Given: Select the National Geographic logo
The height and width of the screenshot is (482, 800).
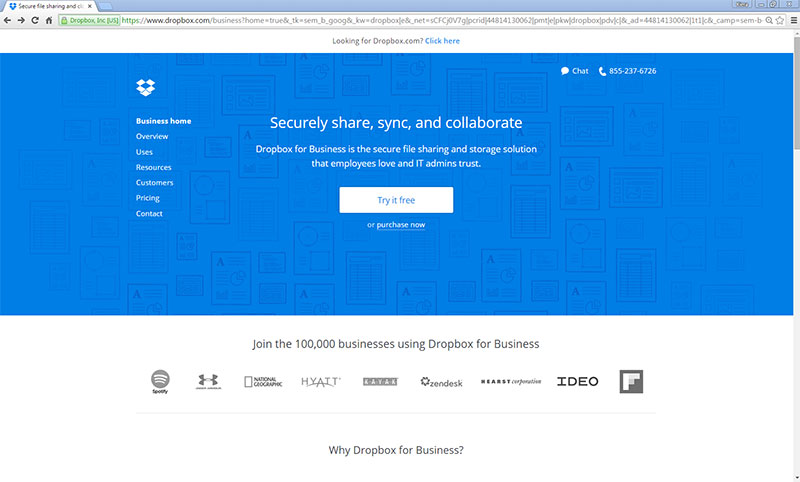Looking at the screenshot, I should (264, 381).
